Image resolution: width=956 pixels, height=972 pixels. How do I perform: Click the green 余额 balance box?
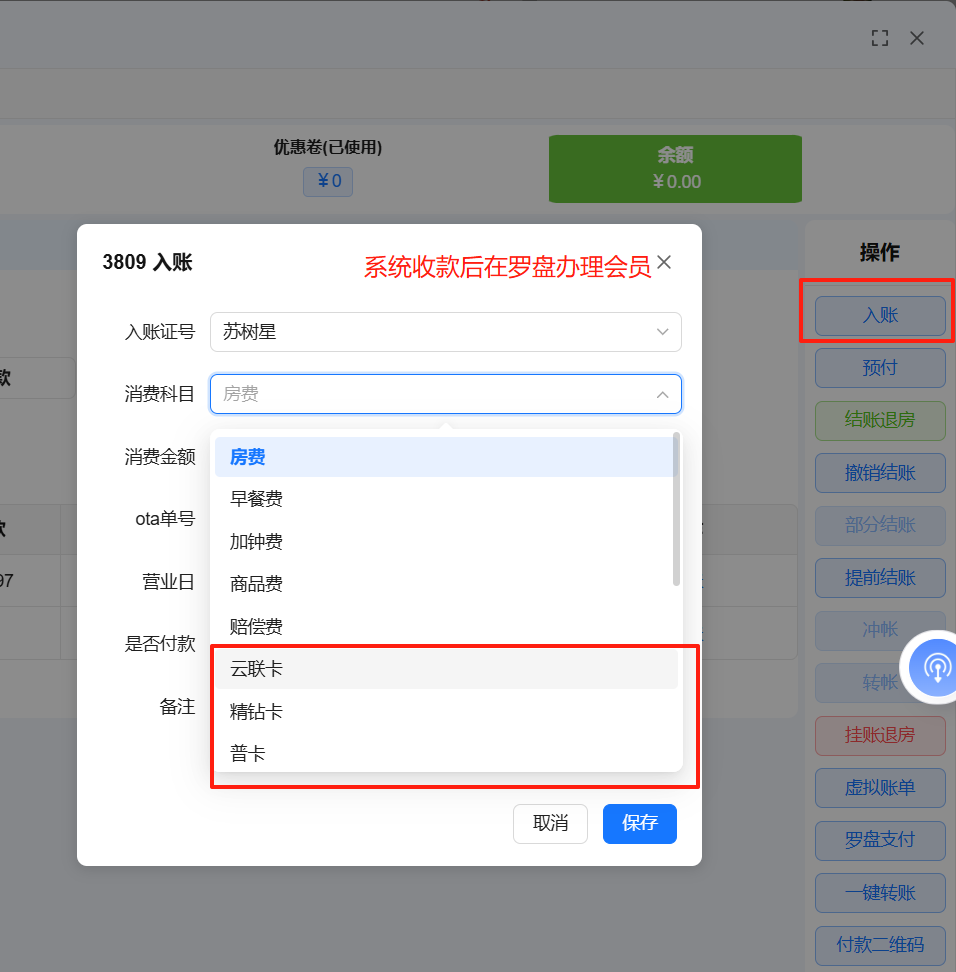675,169
